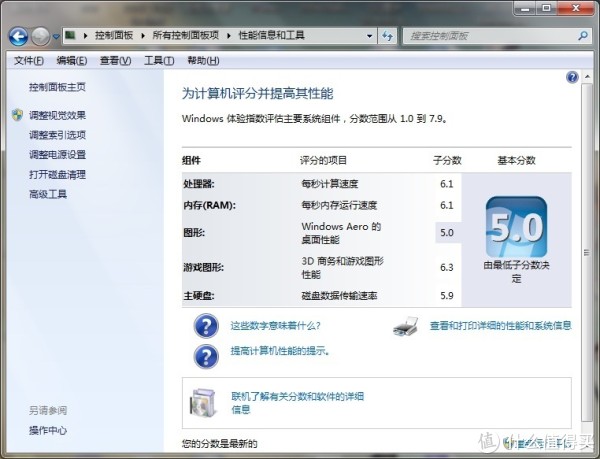Expand the arrow after 所有控制面板项 breadcrumb

point(229,36)
